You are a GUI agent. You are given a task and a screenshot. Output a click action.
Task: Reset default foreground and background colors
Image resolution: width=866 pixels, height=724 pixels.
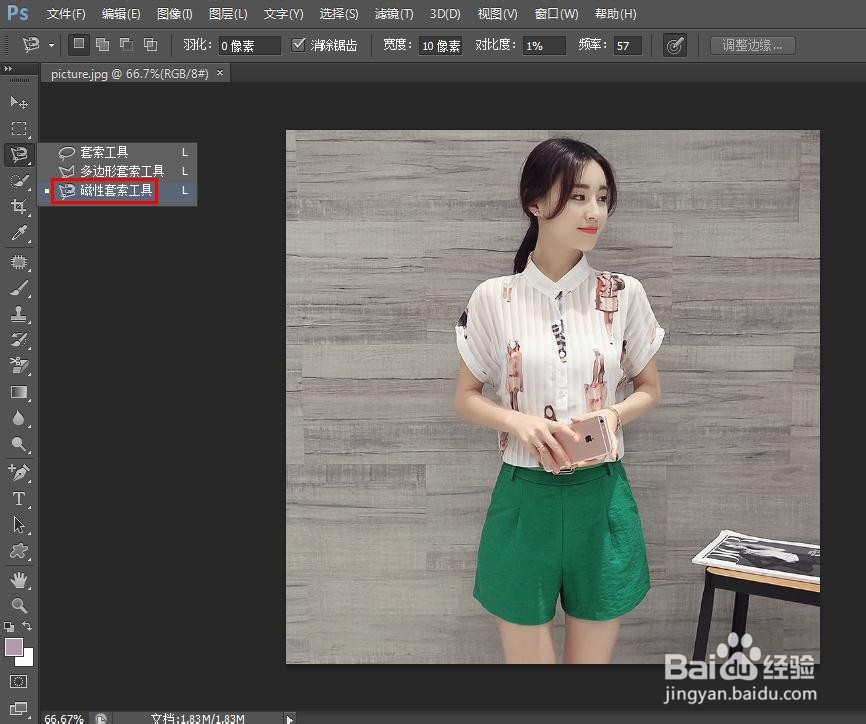(x=9, y=627)
